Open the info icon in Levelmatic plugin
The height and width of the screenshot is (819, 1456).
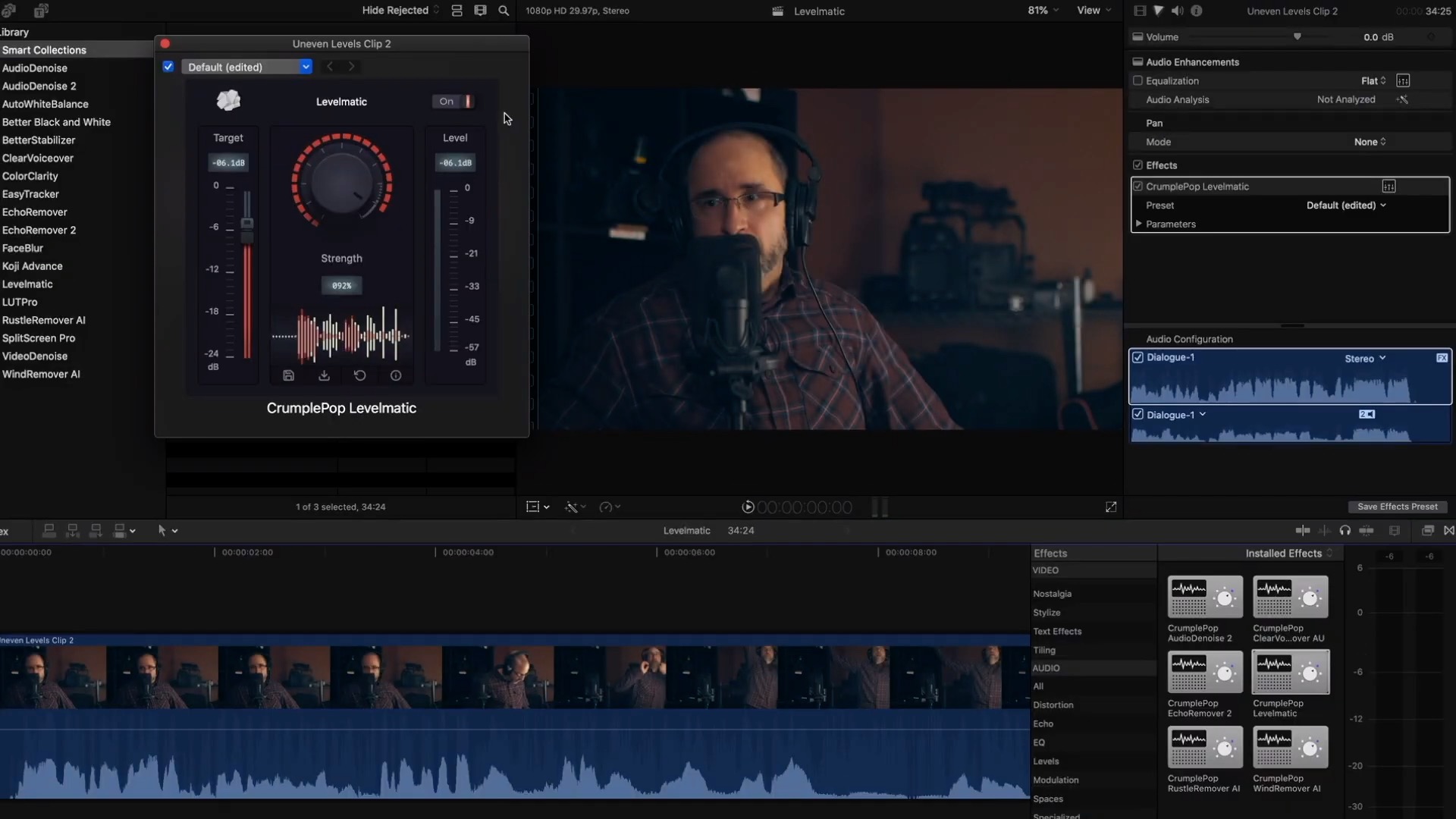396,375
